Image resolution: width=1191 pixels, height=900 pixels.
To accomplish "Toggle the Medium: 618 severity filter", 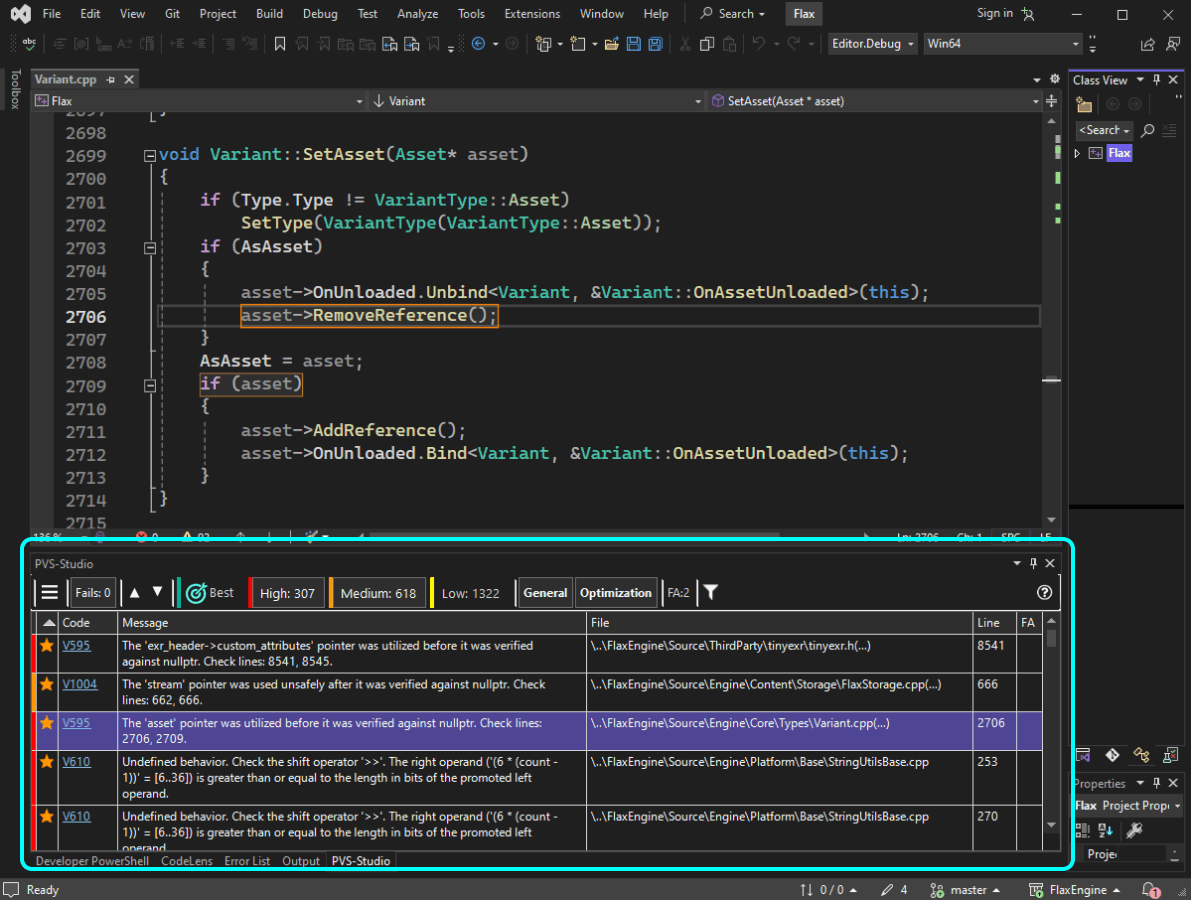I will tap(378, 592).
